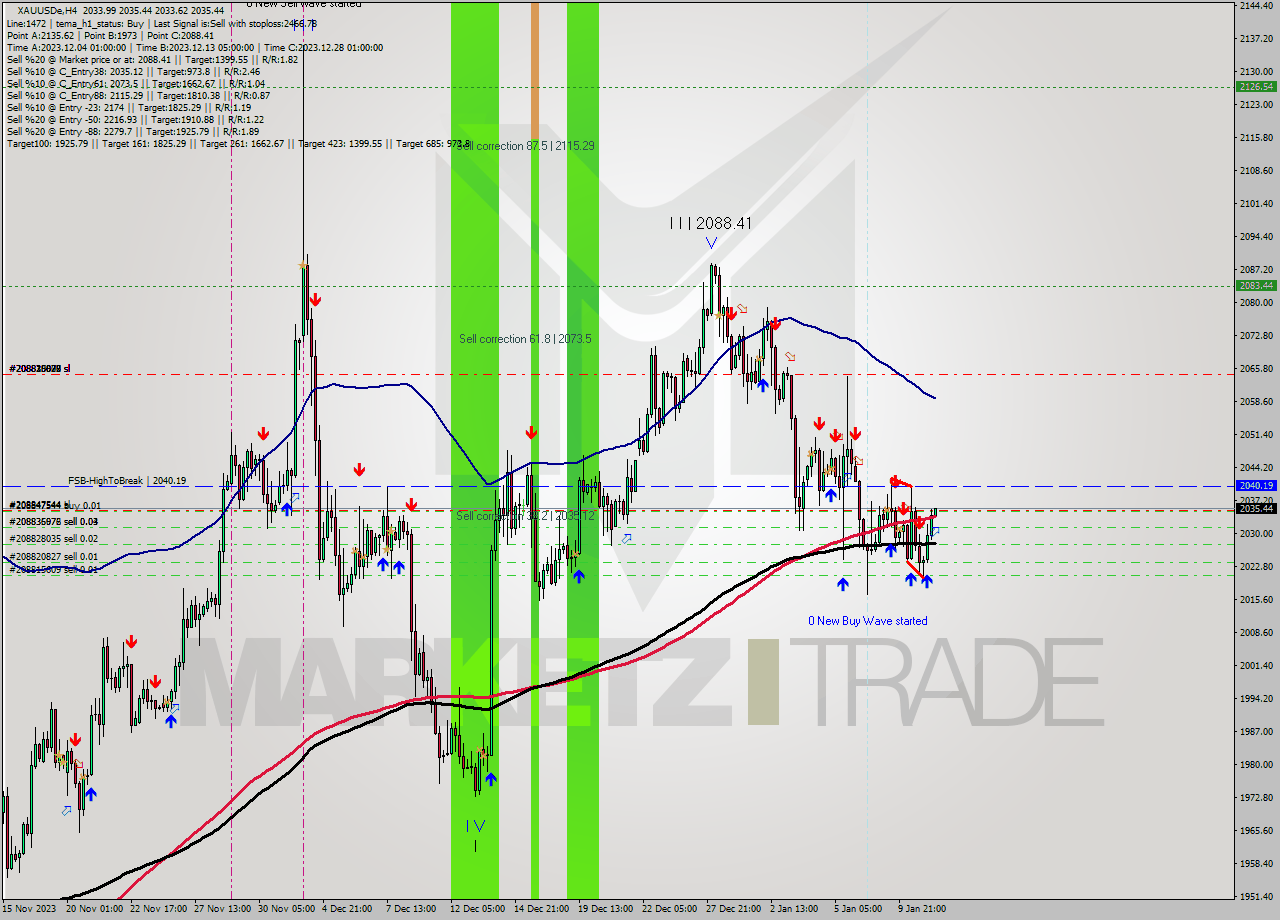Click the 'I I I 2088.41' wave label
This screenshot has width=1280, height=920.
pos(711,223)
